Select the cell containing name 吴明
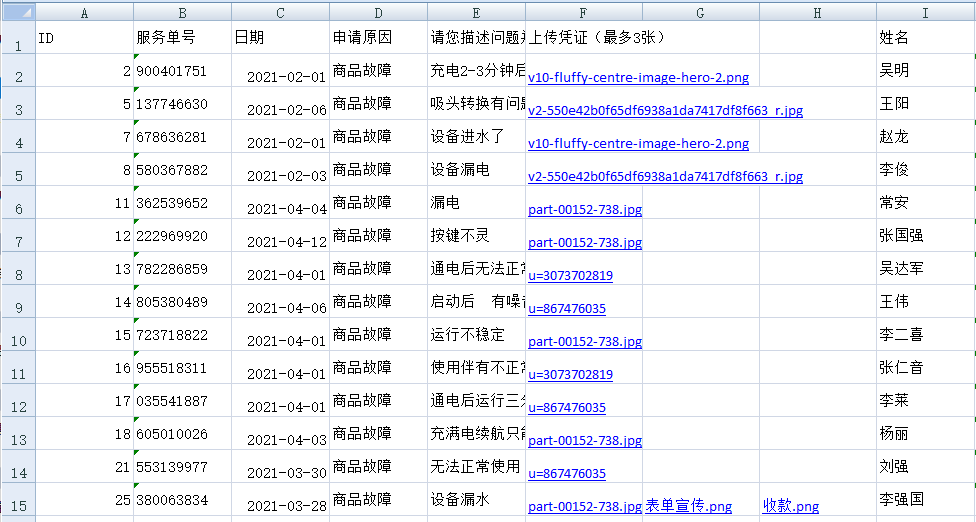Viewport: 976px width, 522px height. [x=925, y=71]
